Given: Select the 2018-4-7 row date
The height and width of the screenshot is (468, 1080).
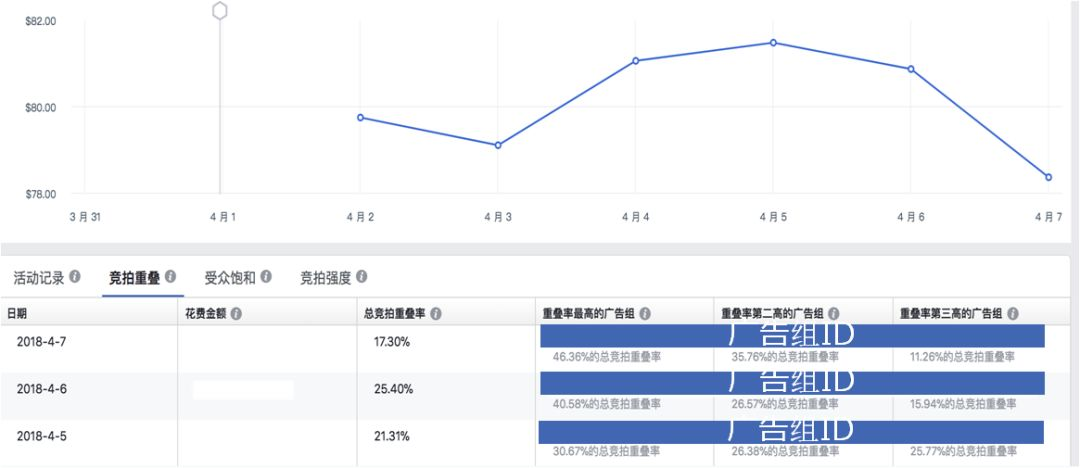Looking at the screenshot, I should [41, 341].
